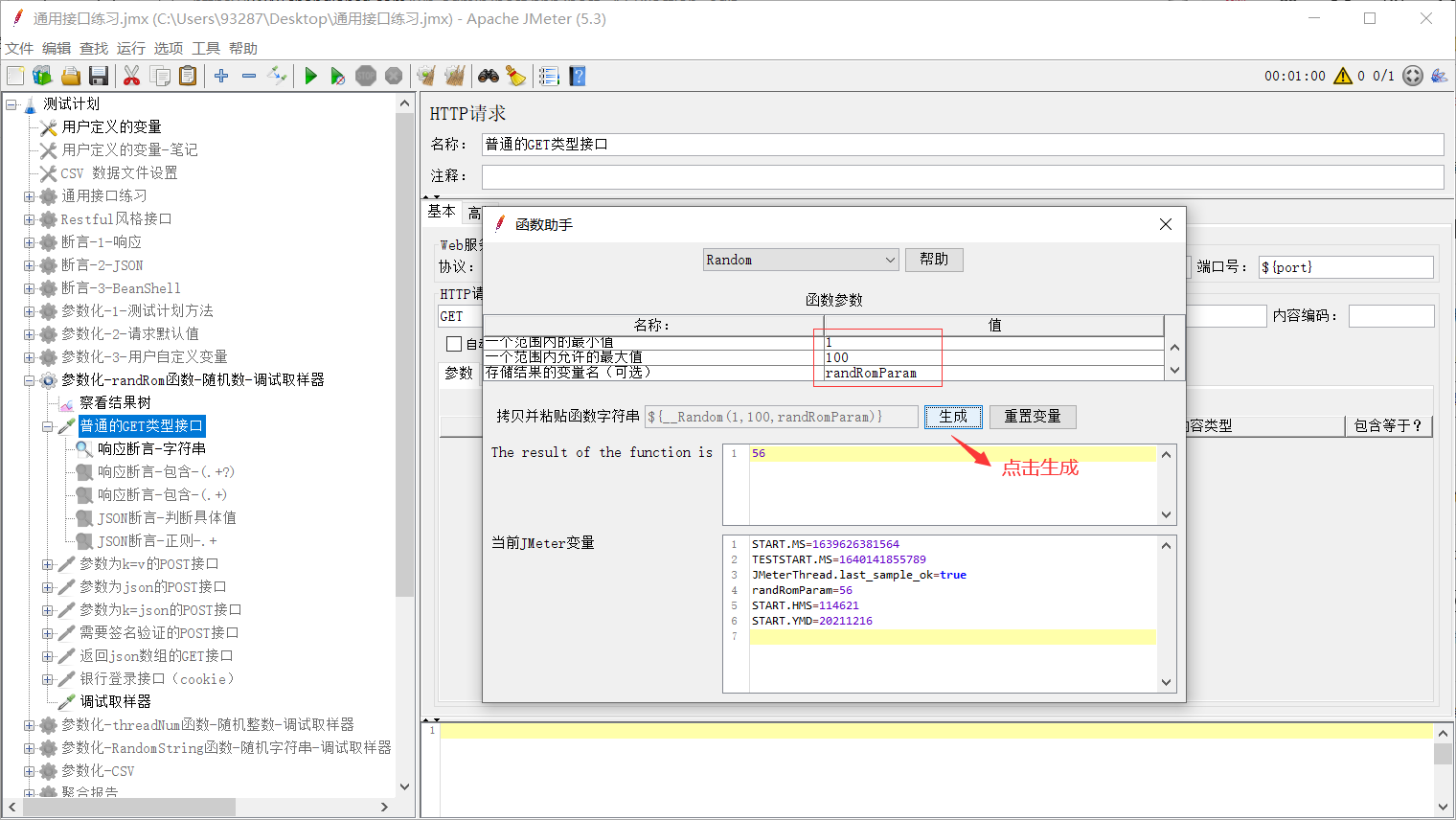Click the Cut scissors icon
The image size is (1456, 820).
[132, 76]
